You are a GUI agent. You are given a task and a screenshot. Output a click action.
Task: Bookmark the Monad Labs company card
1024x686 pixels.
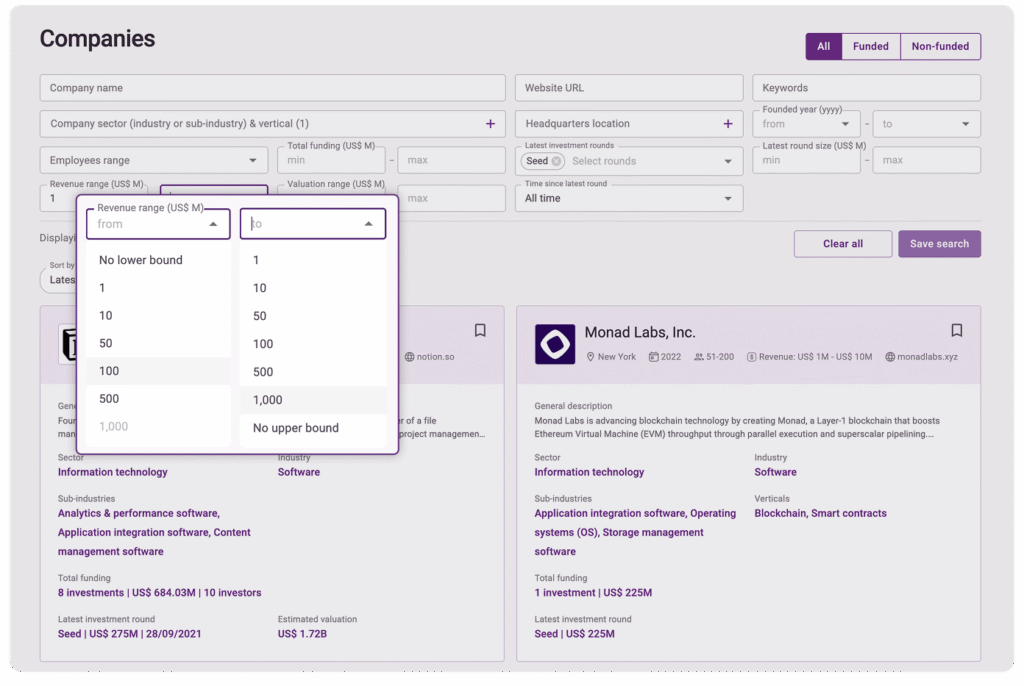[956, 330]
